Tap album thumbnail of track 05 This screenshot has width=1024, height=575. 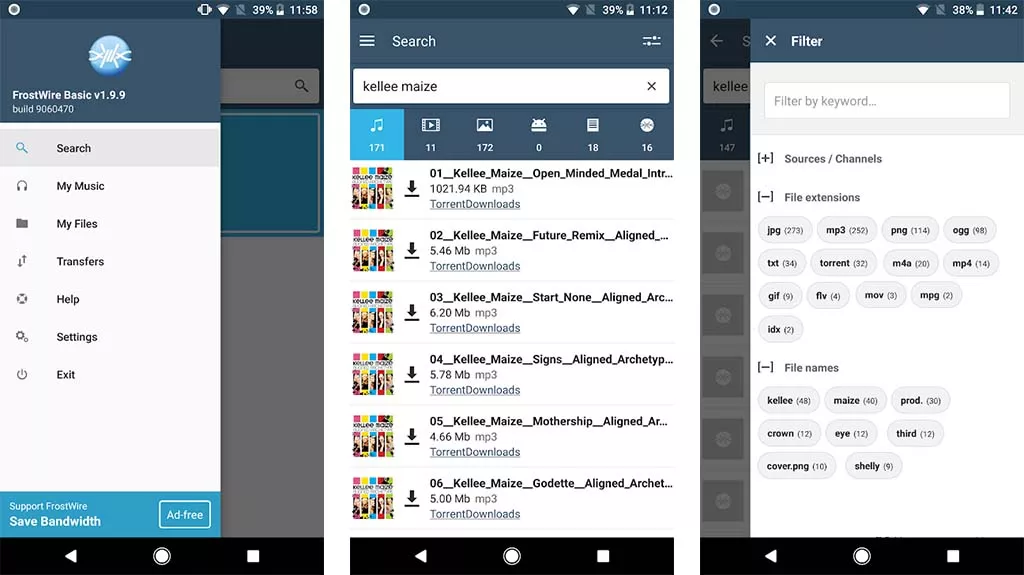[373, 436]
